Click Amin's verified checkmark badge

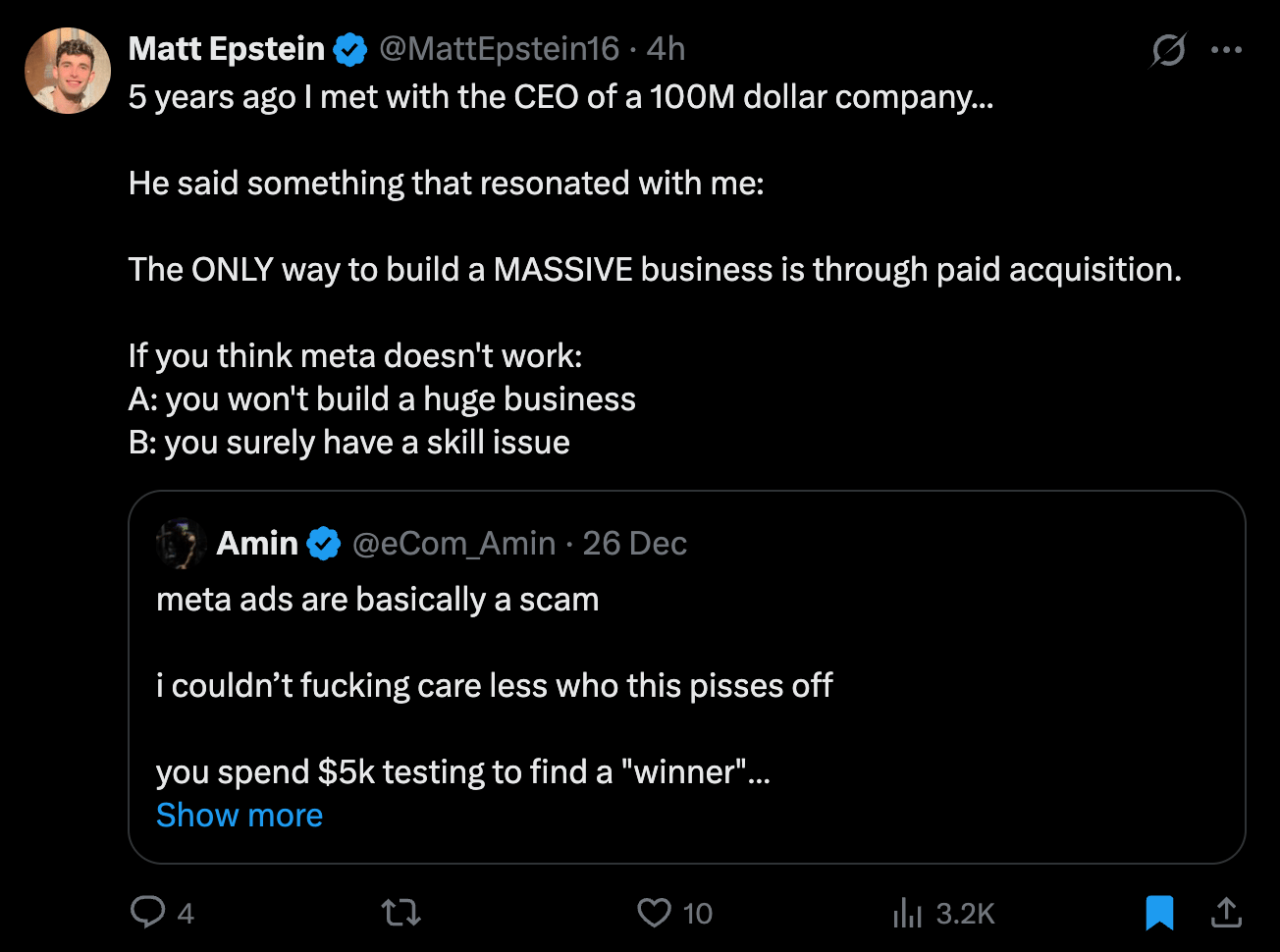point(324,544)
